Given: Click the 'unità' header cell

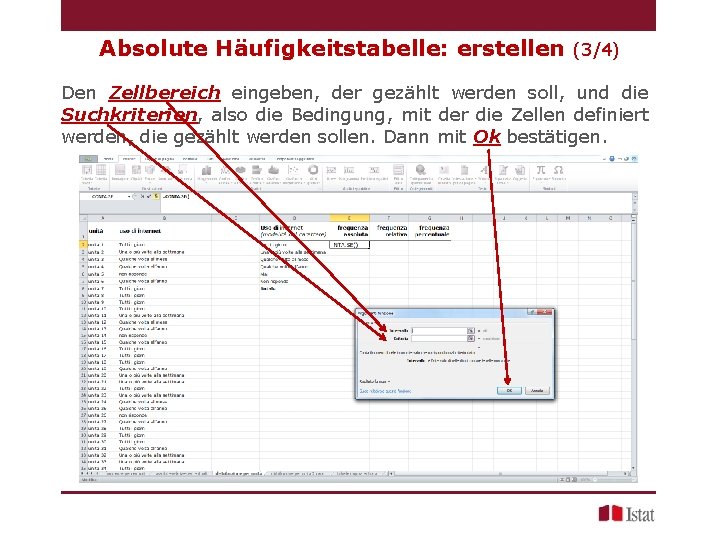Looking at the screenshot, I should tap(96, 231).
